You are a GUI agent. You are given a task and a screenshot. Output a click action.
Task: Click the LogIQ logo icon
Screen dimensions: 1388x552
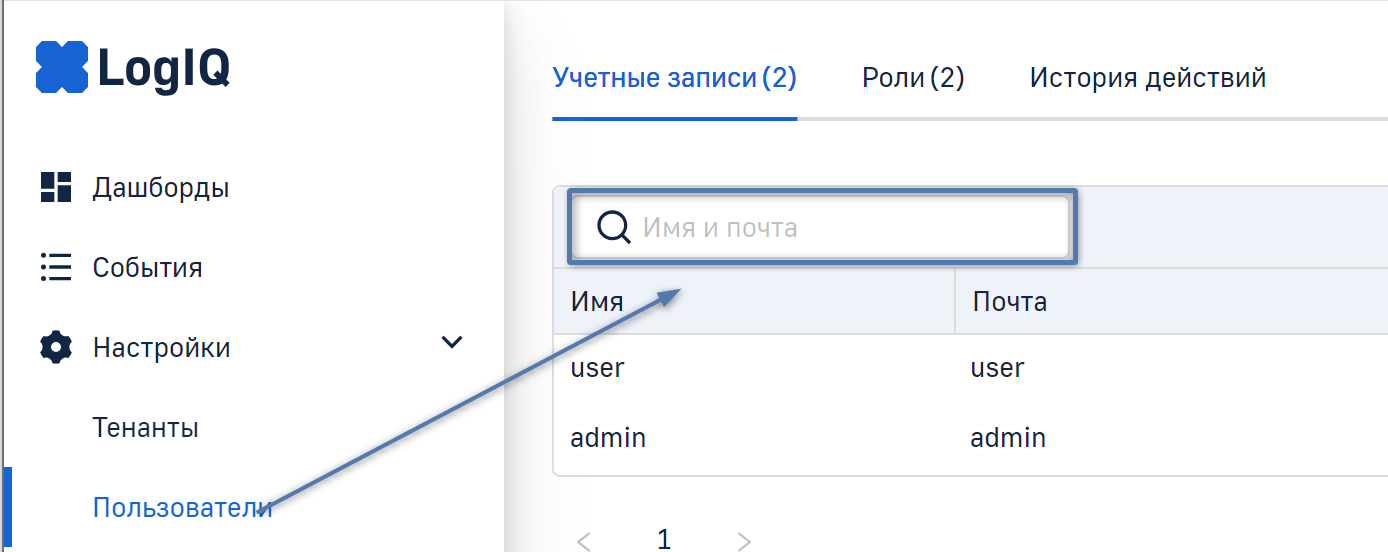tap(62, 67)
